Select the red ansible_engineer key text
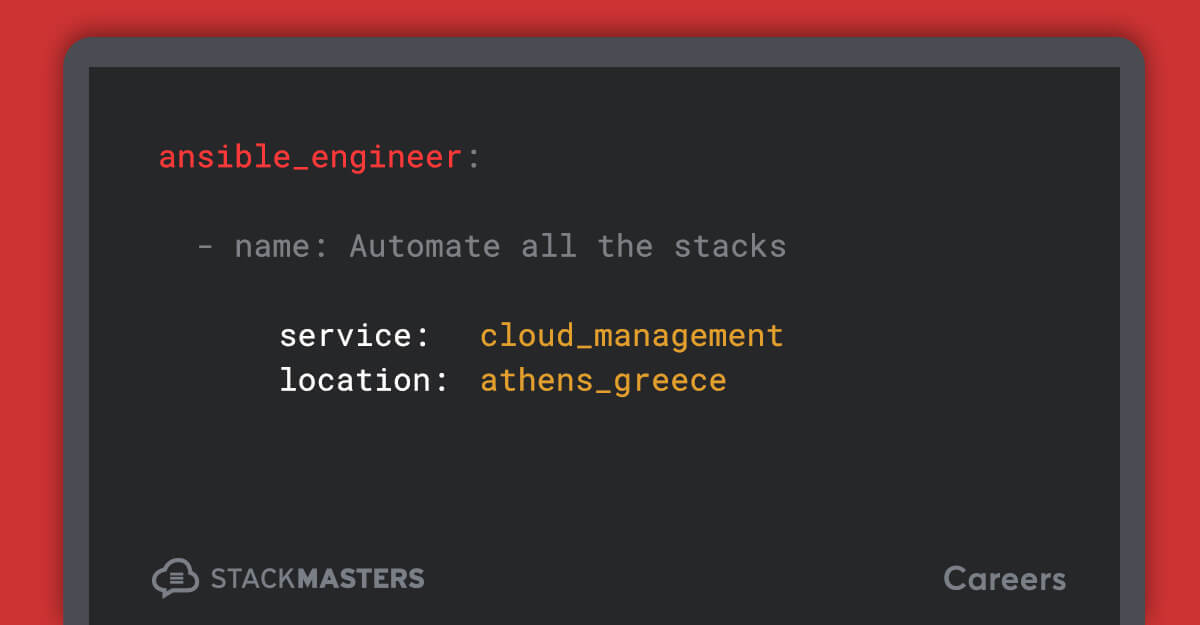The width and height of the screenshot is (1200, 625). 311,158
